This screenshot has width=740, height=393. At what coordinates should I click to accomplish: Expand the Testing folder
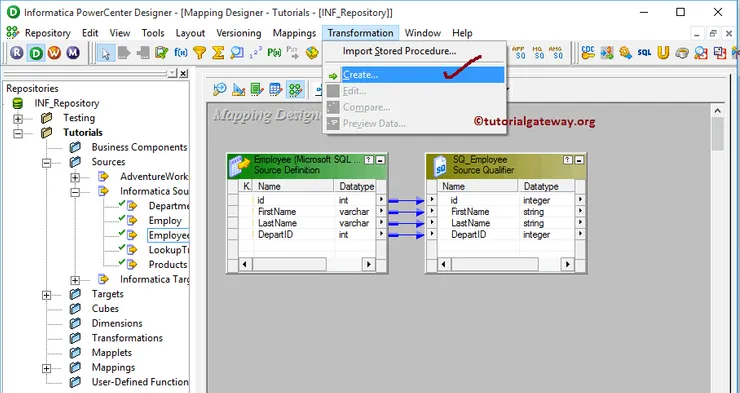click(18, 119)
